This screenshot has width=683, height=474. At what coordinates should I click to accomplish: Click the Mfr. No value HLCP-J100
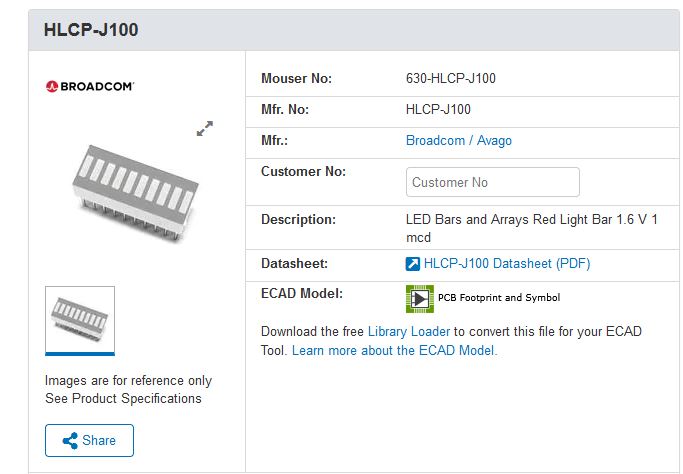[x=438, y=109]
